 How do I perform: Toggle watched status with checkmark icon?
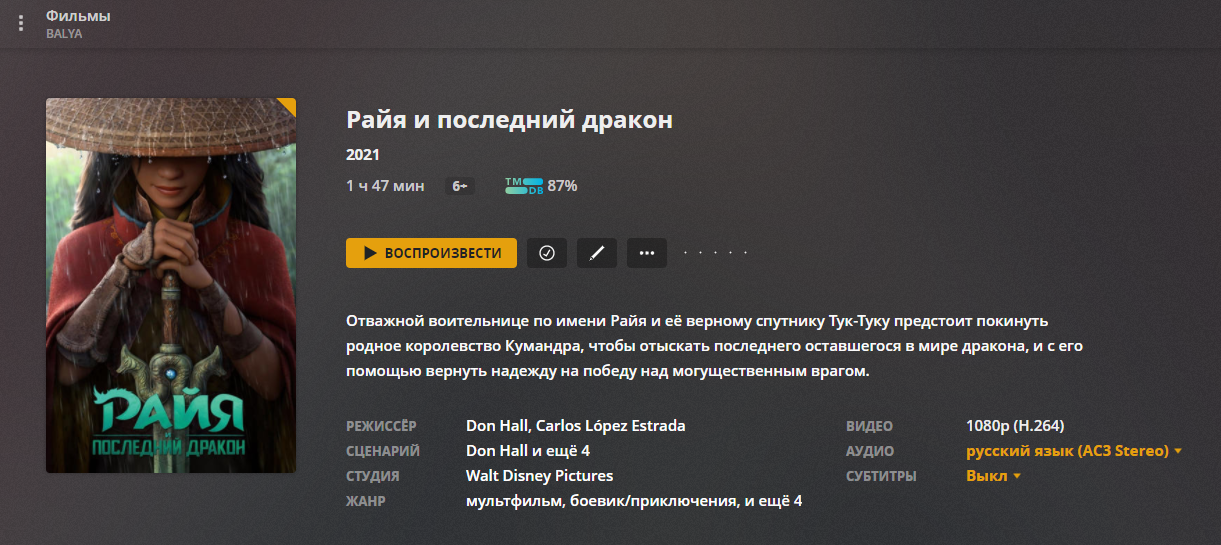(546, 253)
